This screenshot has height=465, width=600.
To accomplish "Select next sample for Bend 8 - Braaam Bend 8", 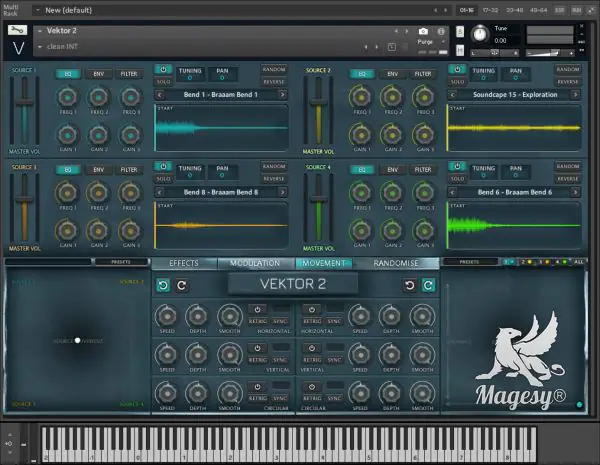I will click(x=282, y=192).
